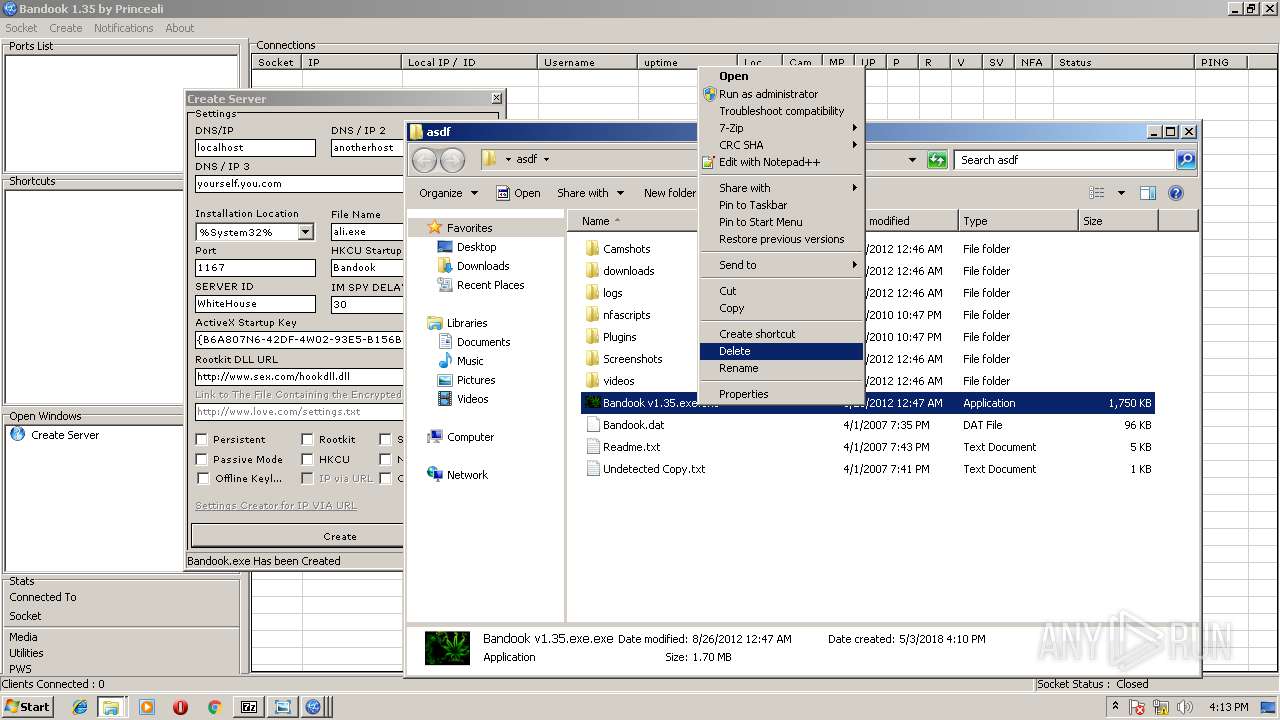Enable the Persistent checkbox

click(202, 439)
